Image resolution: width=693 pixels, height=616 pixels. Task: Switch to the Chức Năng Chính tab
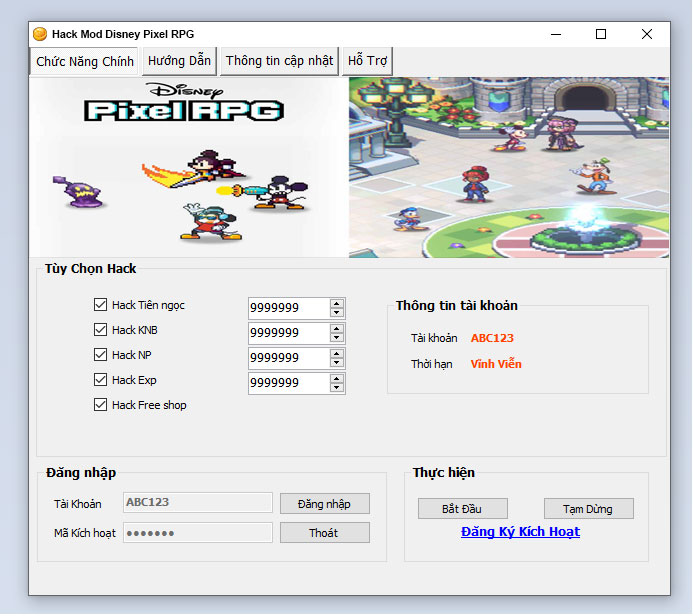(x=84, y=61)
